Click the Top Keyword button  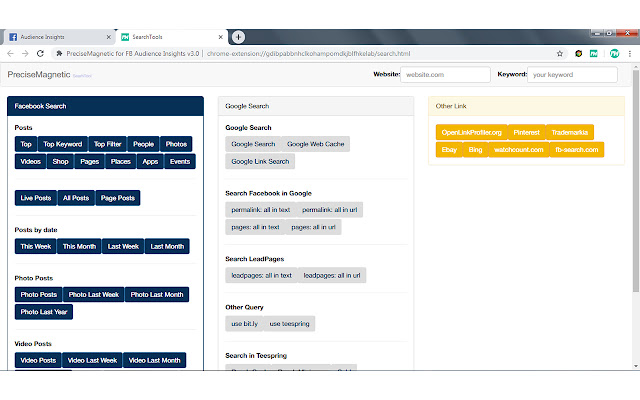click(x=63, y=144)
